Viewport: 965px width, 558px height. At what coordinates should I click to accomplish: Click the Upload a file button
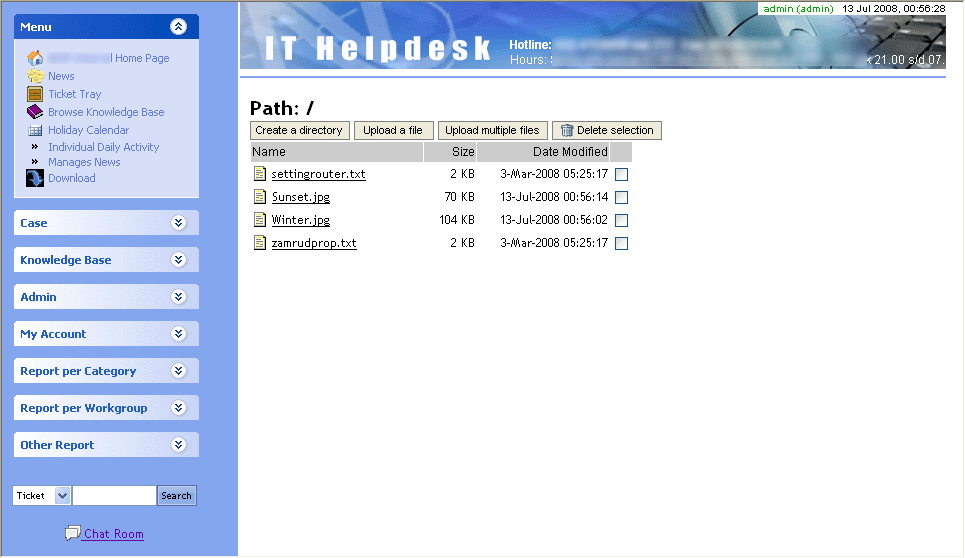pyautogui.click(x=393, y=130)
